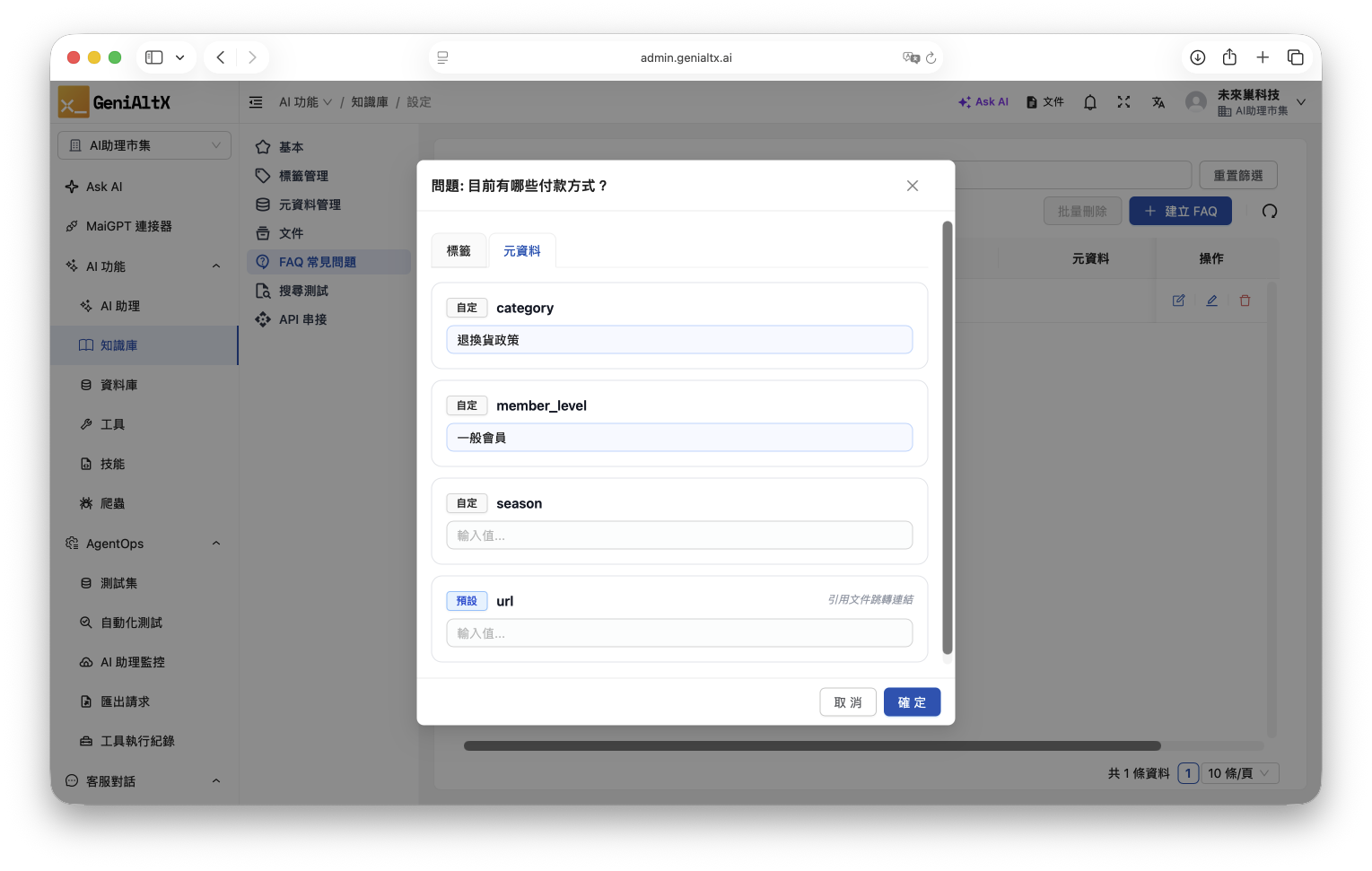Viewport: 1372px width, 871px height.
Task: Open Ask AI in top header
Action: [x=983, y=102]
